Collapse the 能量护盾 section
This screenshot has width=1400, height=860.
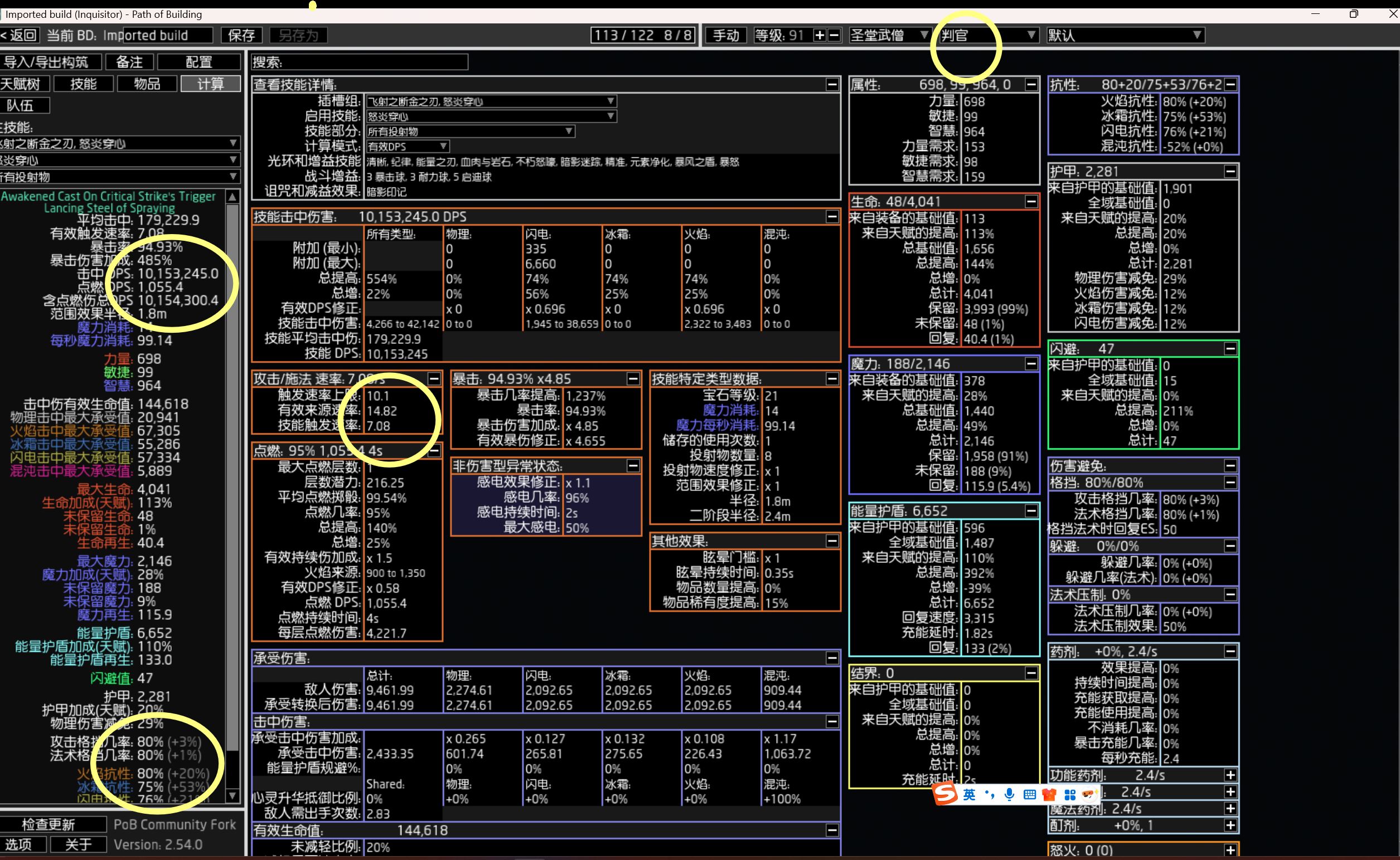[1031, 511]
